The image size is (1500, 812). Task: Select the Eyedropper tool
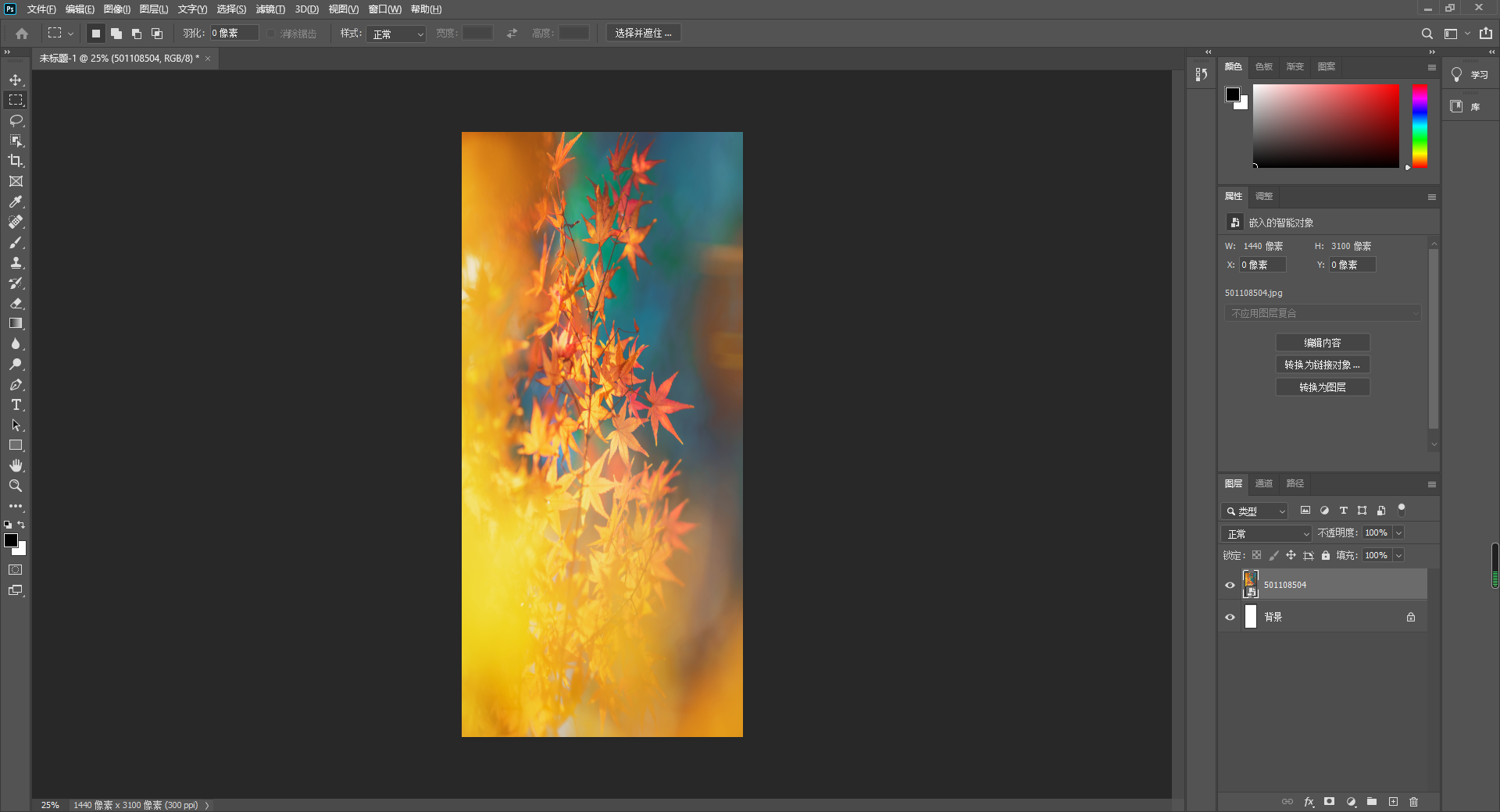pyautogui.click(x=16, y=201)
